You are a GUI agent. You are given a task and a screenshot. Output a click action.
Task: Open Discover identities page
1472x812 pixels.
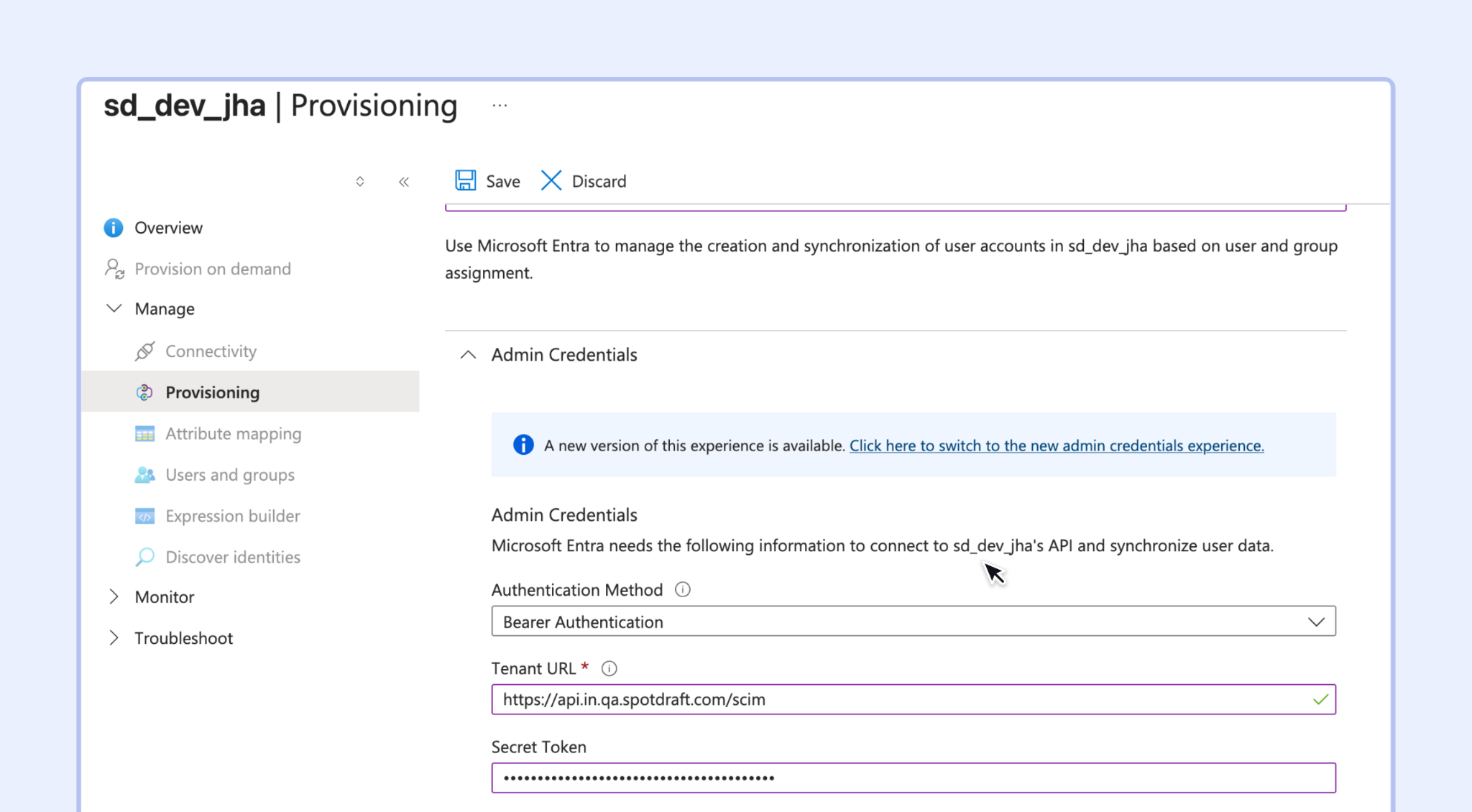[233, 557]
